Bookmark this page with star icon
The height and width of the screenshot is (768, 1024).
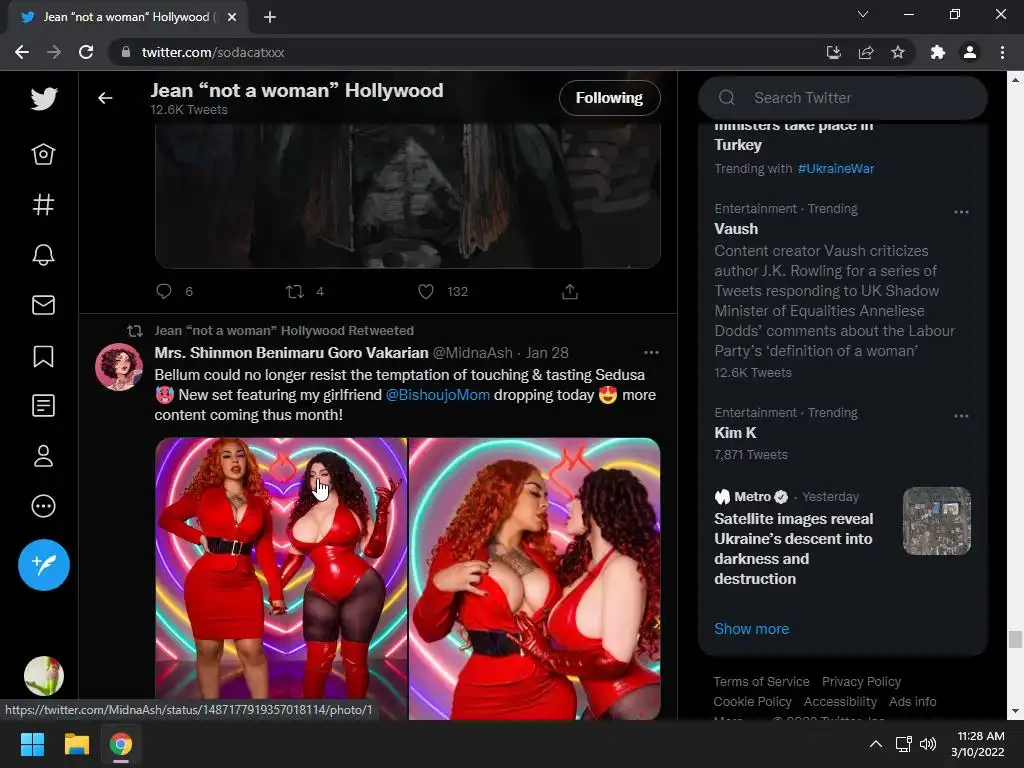pyautogui.click(x=898, y=52)
